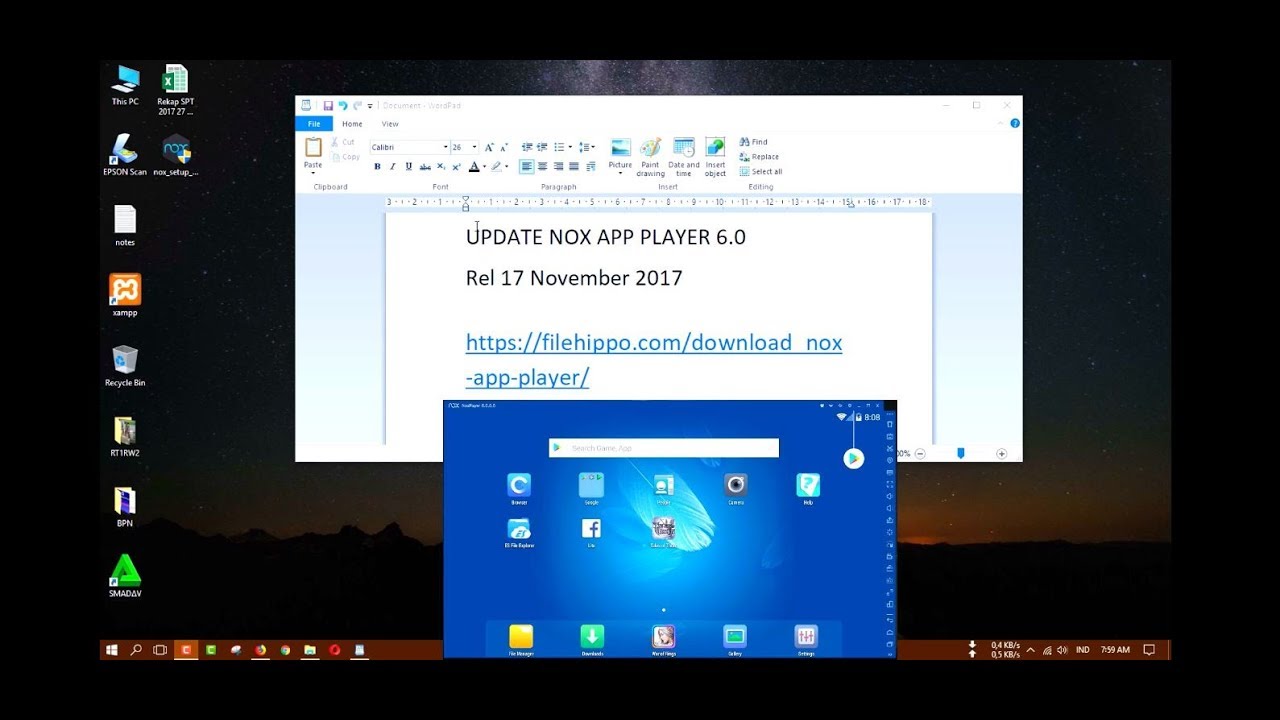Click the Paint drawing icon
Screen dimensions: 1280x720
coord(651,148)
